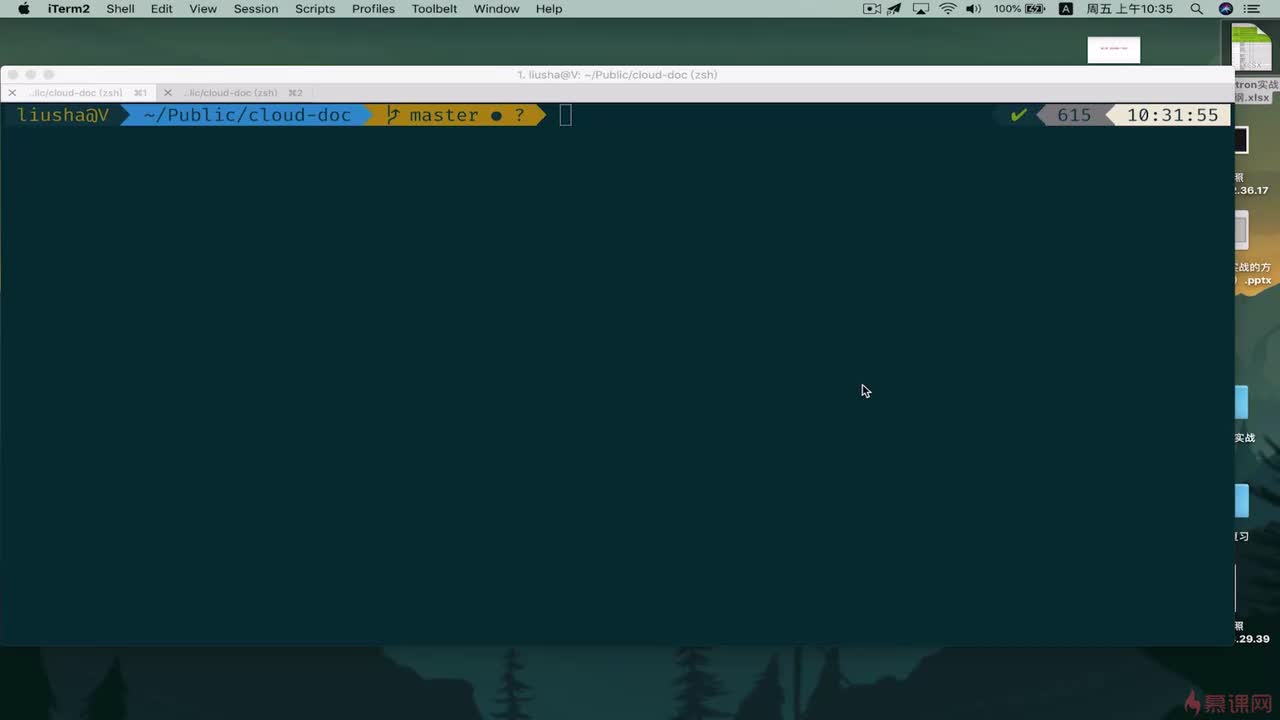
Task: Open the Shell menu
Action: (x=120, y=9)
